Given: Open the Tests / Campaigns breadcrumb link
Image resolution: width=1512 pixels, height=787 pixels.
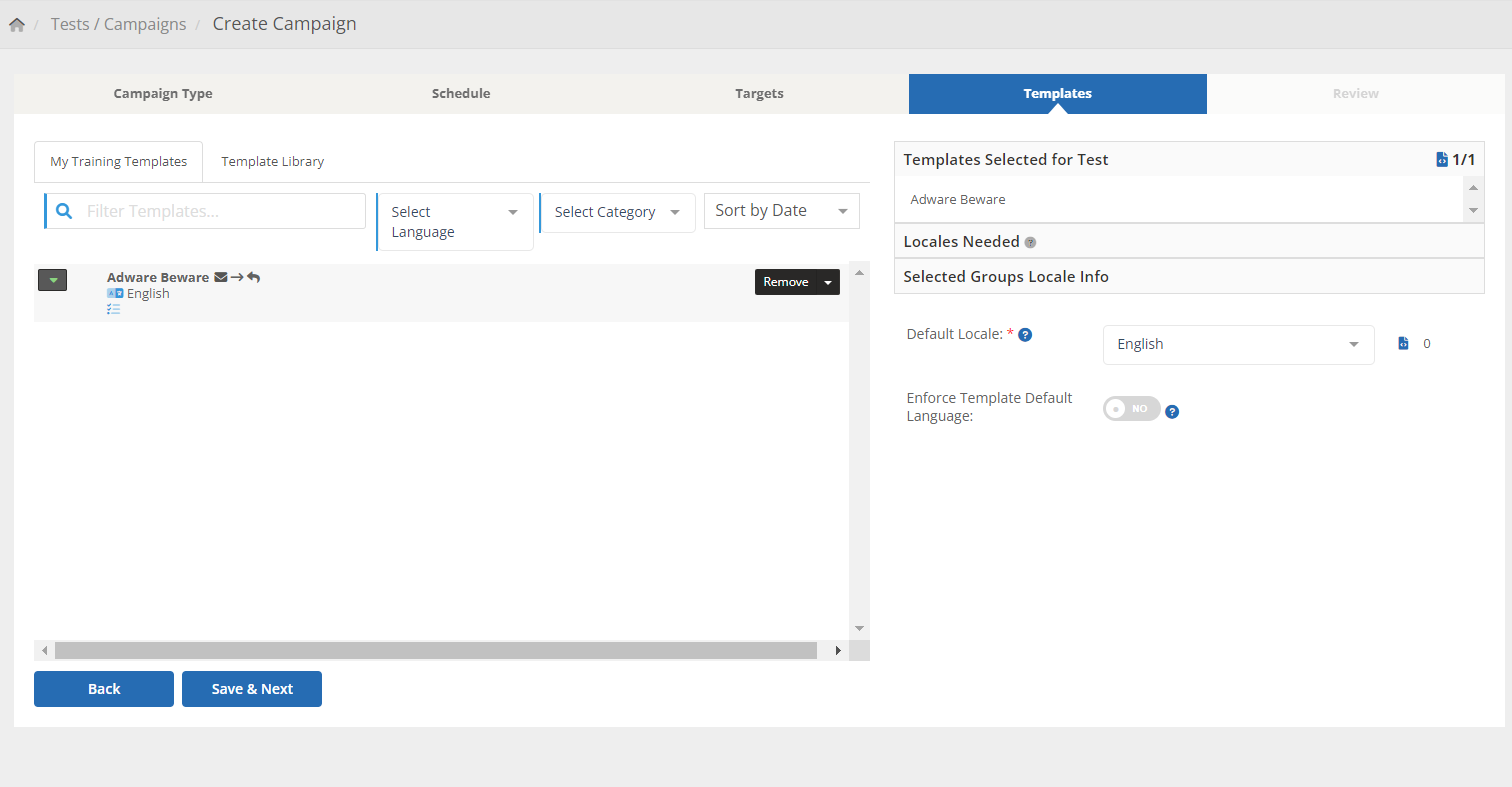Looking at the screenshot, I should point(119,24).
